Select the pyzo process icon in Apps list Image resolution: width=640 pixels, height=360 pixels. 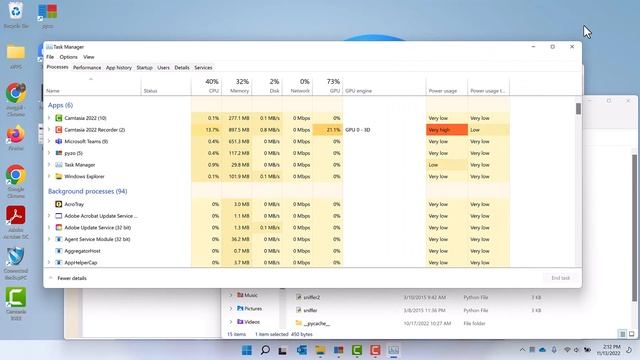(x=58, y=153)
